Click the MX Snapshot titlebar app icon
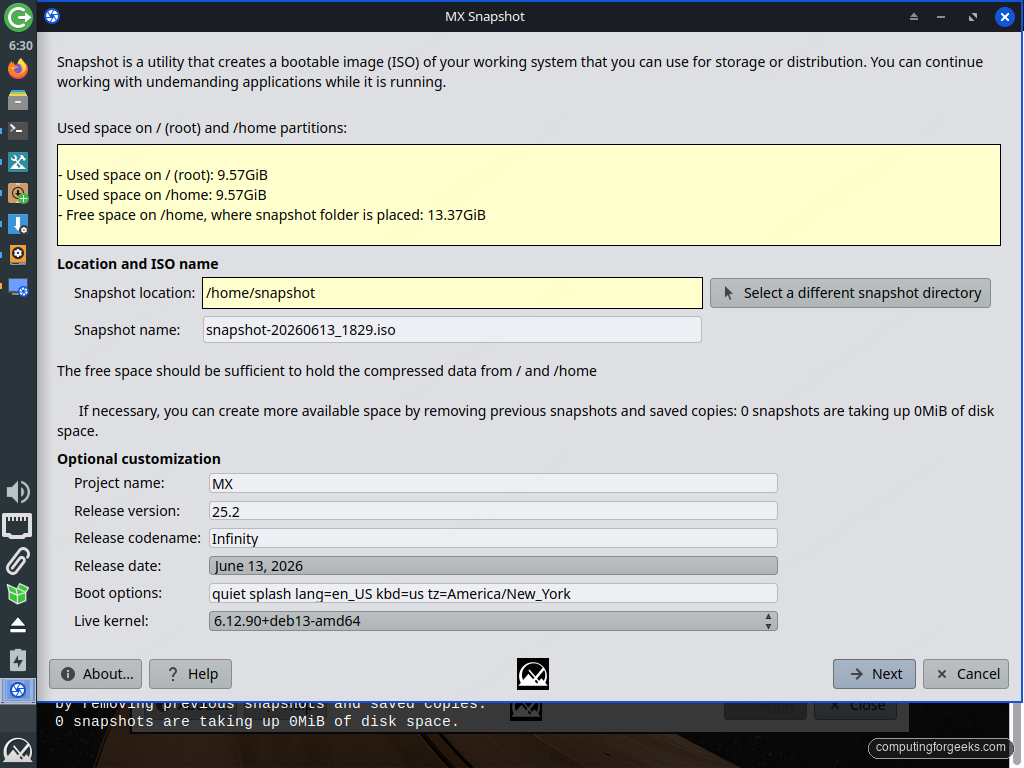Viewport: 1024px width, 768px height. pos(52,16)
